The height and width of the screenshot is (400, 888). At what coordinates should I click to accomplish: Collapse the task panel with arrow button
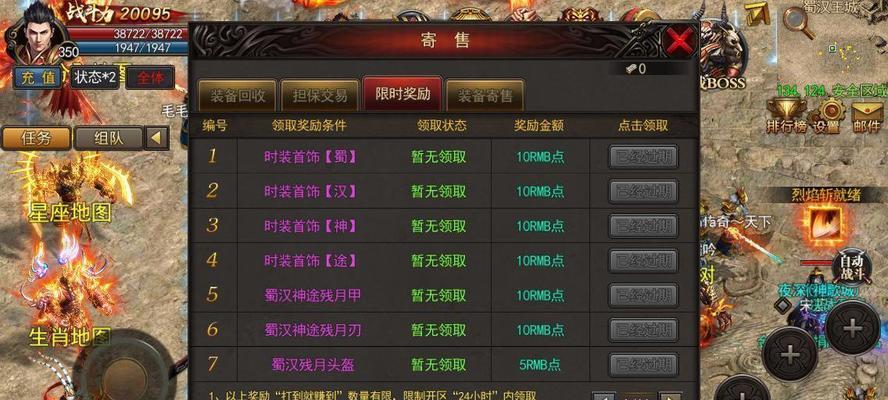pos(157,138)
